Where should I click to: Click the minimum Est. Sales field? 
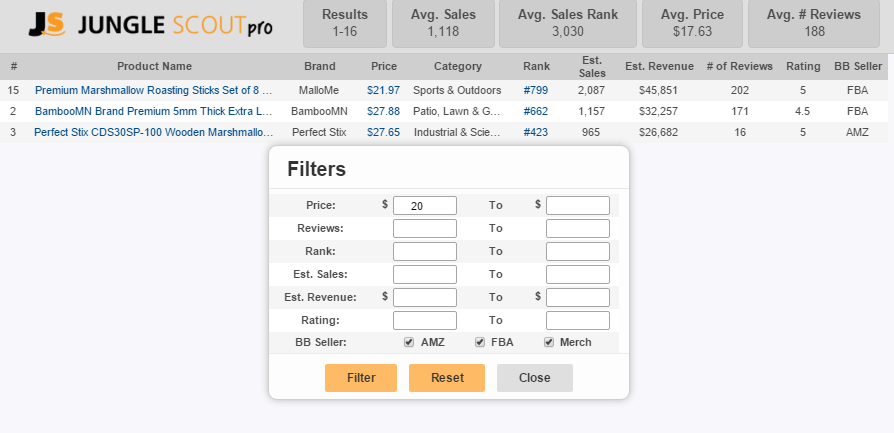(x=425, y=274)
